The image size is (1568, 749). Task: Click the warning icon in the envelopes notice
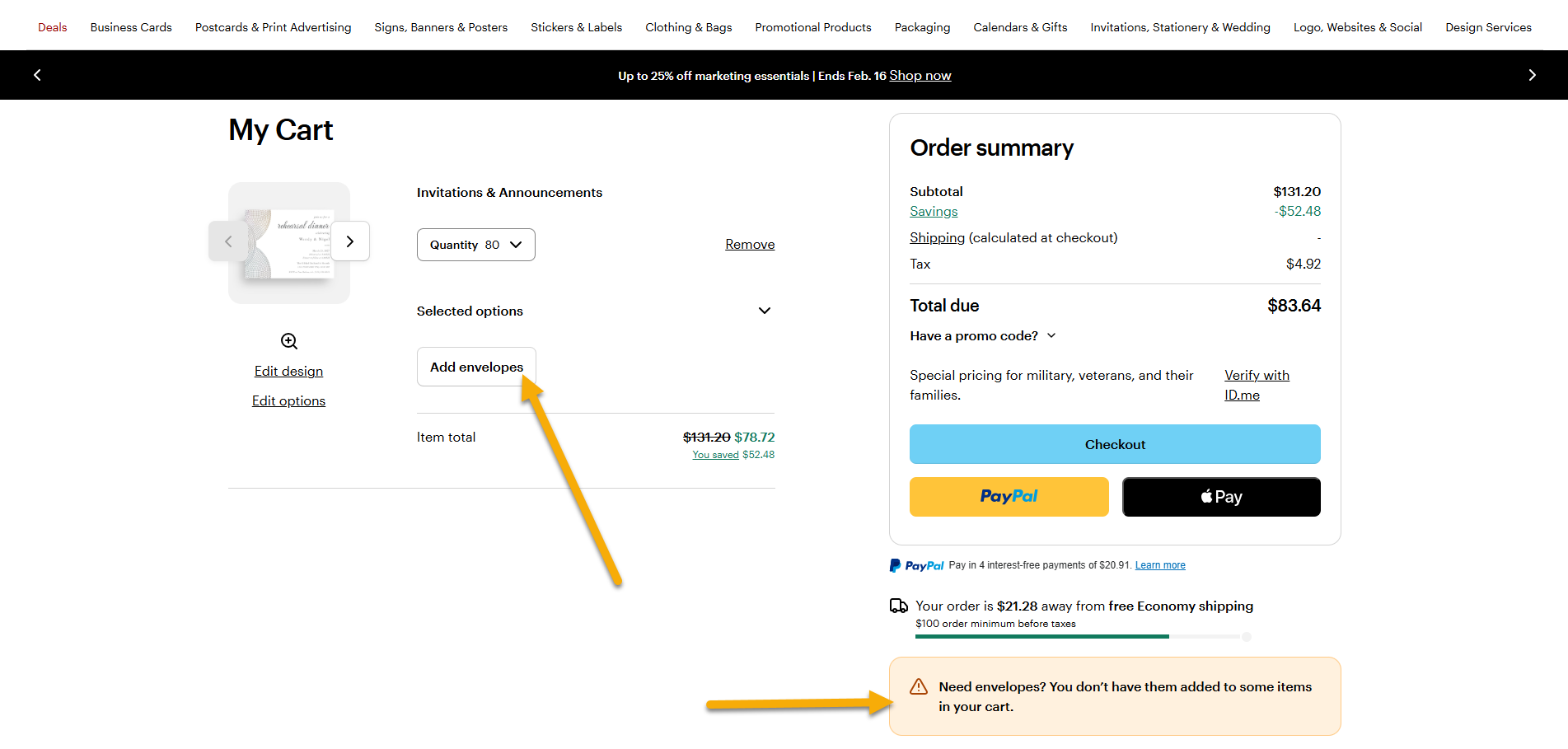point(919,686)
